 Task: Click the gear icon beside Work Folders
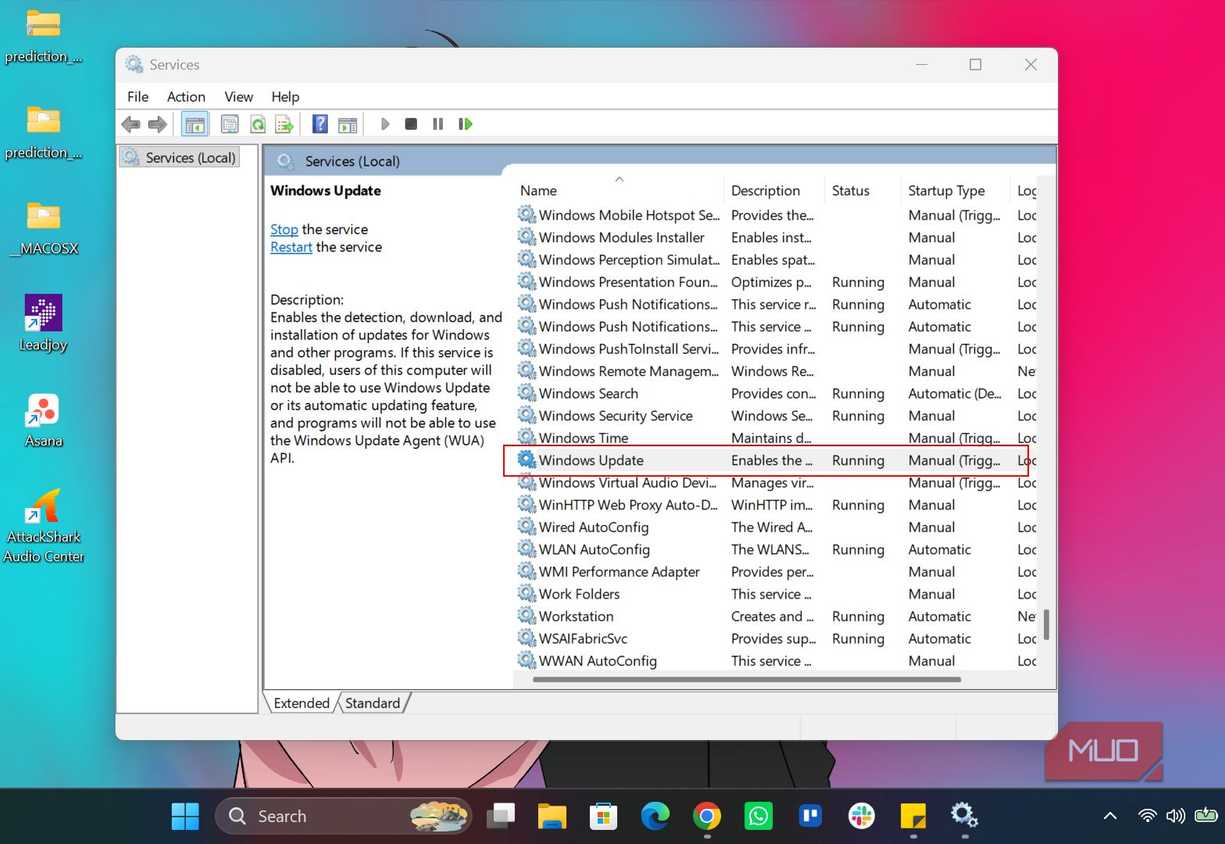526,594
